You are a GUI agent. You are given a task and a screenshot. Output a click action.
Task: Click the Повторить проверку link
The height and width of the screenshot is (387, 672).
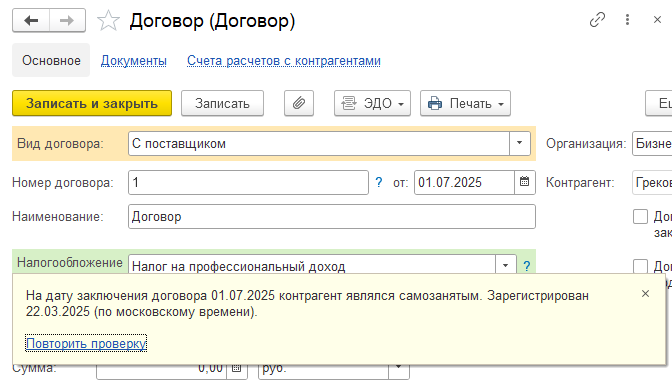(x=86, y=343)
